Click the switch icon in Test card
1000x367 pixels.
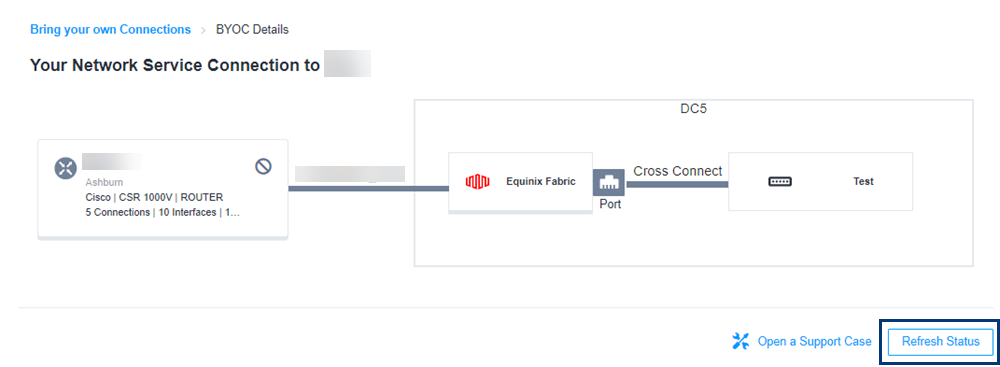point(779,181)
